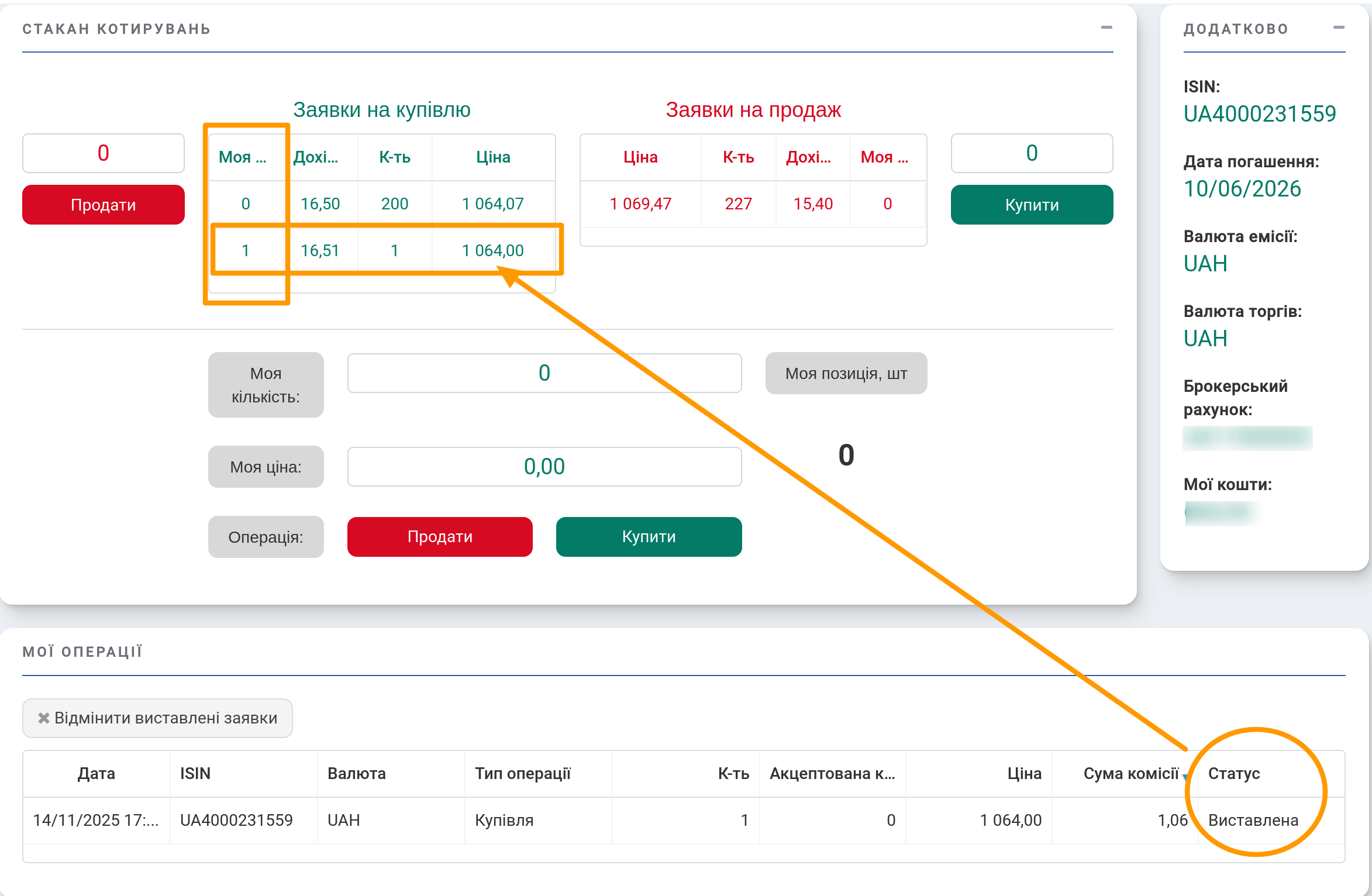Select the sell order at price 1 069,47
The width and height of the screenshot is (1372, 896).
[x=640, y=204]
